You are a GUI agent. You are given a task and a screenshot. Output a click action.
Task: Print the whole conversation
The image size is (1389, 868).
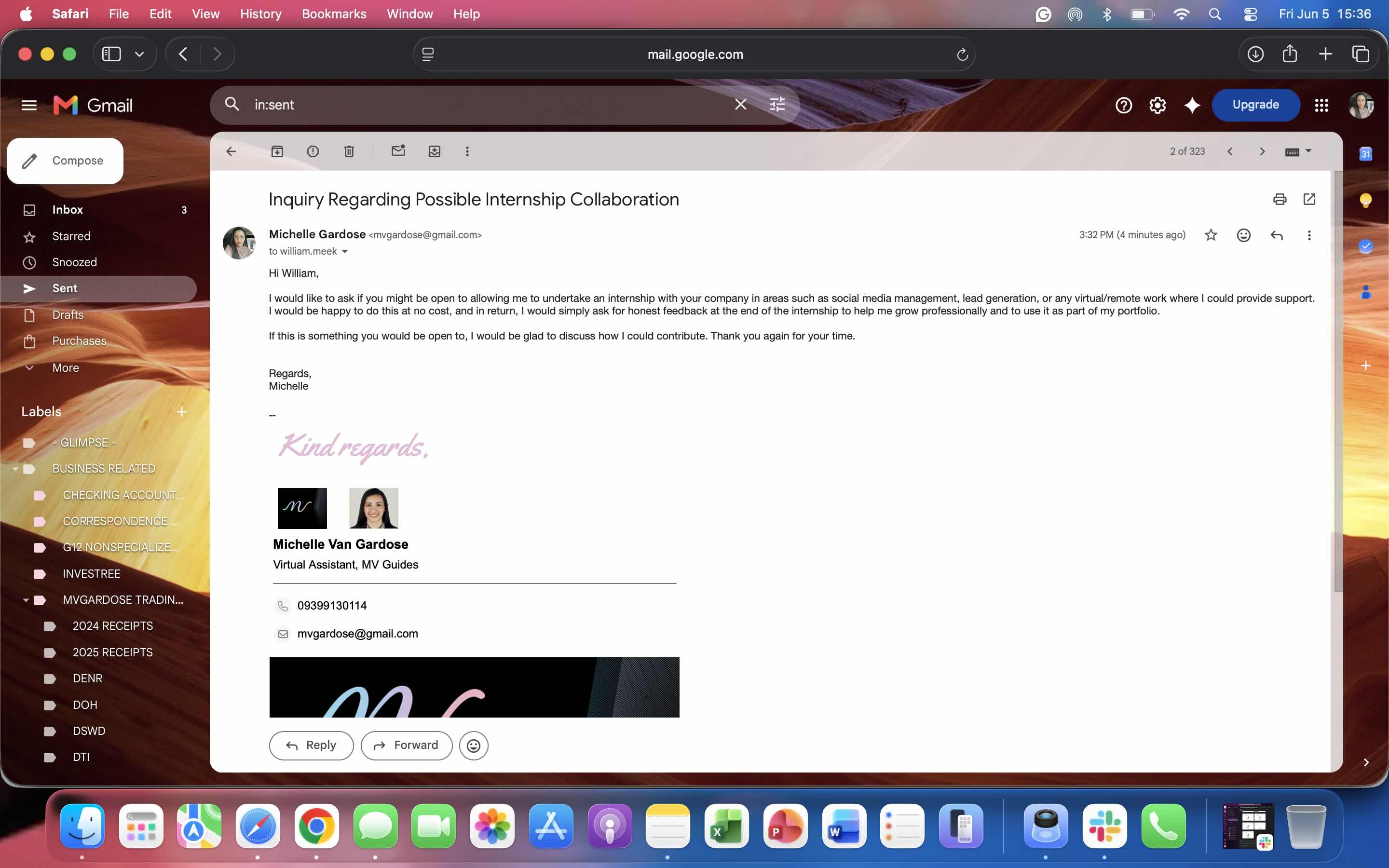pos(1280,199)
